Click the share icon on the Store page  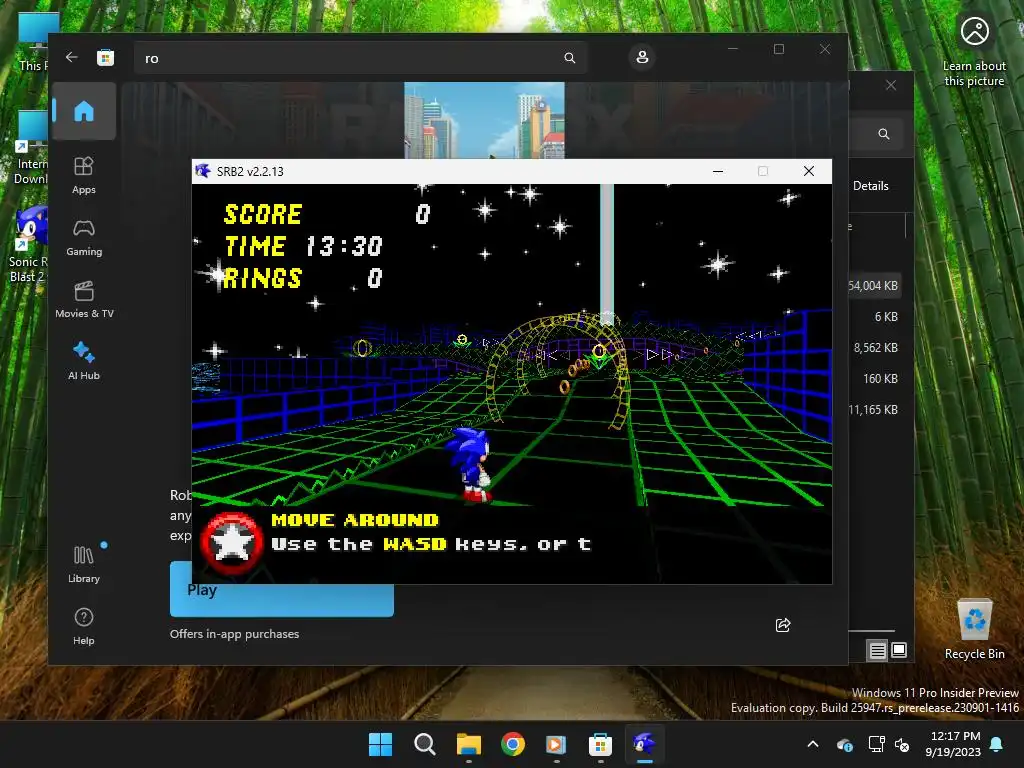click(x=782, y=625)
